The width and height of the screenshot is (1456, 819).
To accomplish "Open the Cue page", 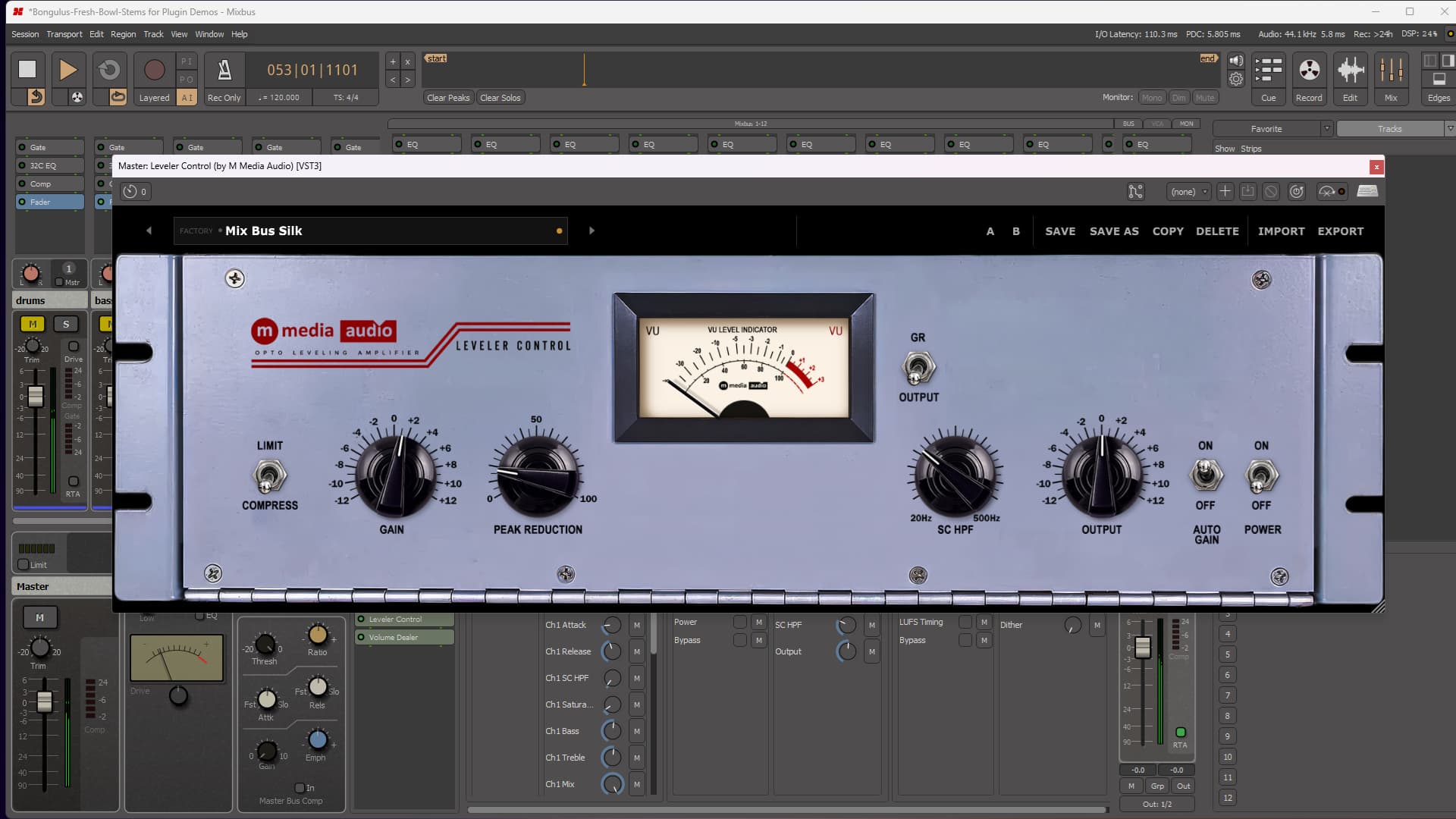I will click(x=1268, y=78).
